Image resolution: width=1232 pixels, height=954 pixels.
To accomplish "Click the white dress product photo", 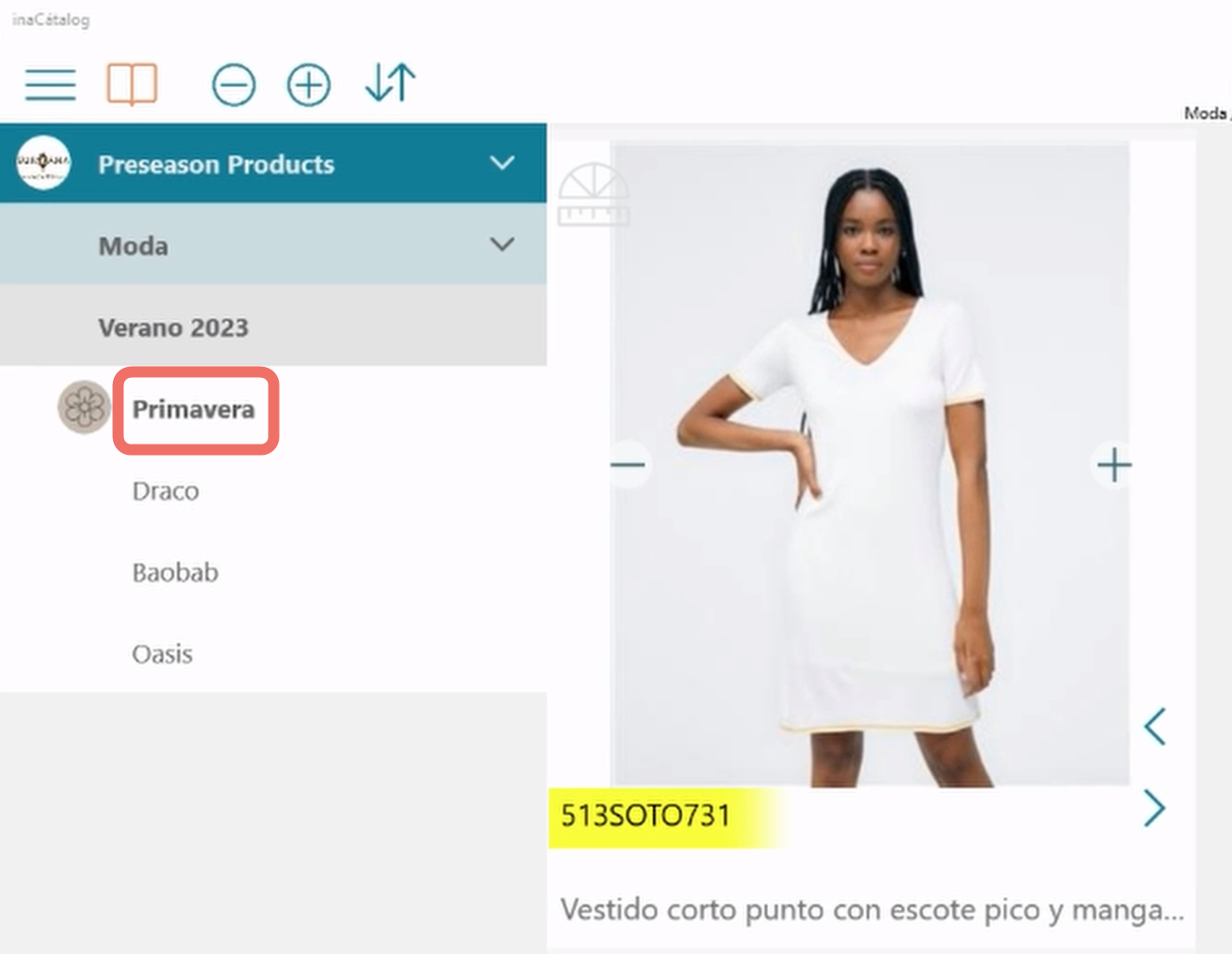I will pos(870,465).
